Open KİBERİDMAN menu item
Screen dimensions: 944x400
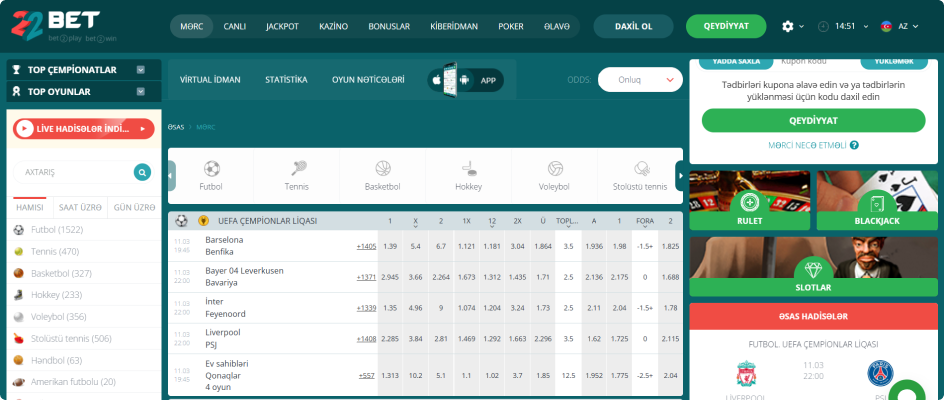[x=454, y=27]
